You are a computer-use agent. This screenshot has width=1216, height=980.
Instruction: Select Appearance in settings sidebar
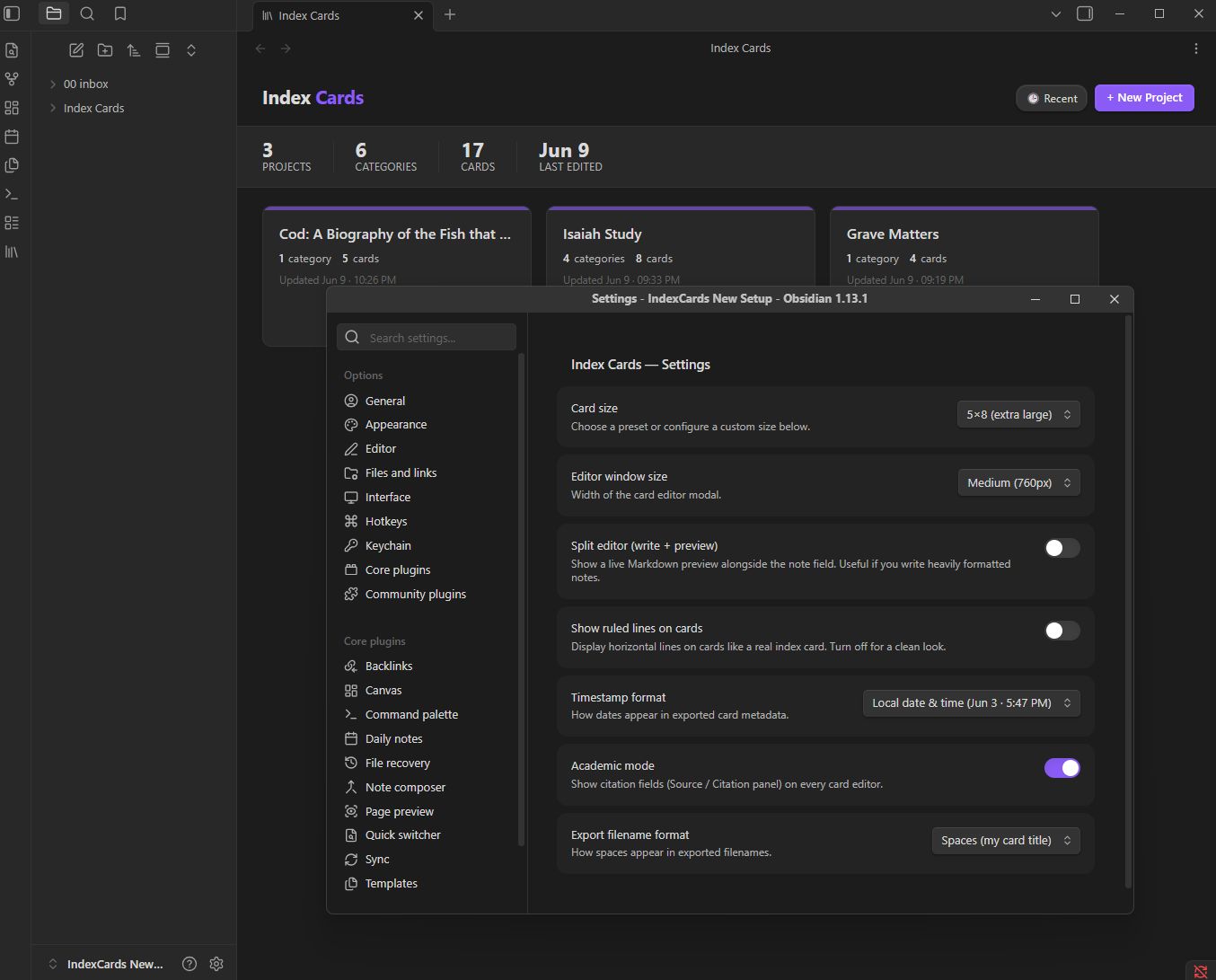pos(396,425)
